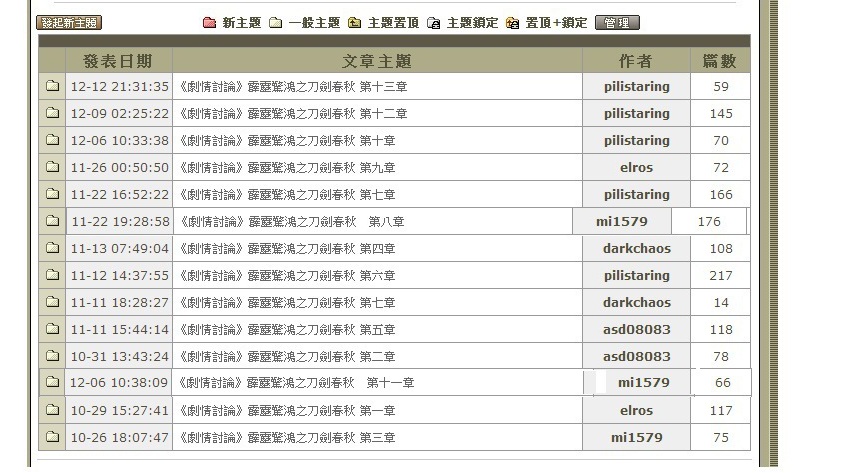The height and width of the screenshot is (473, 856).
Task: Click the red 新主題 folder legend icon
Action: point(209,22)
